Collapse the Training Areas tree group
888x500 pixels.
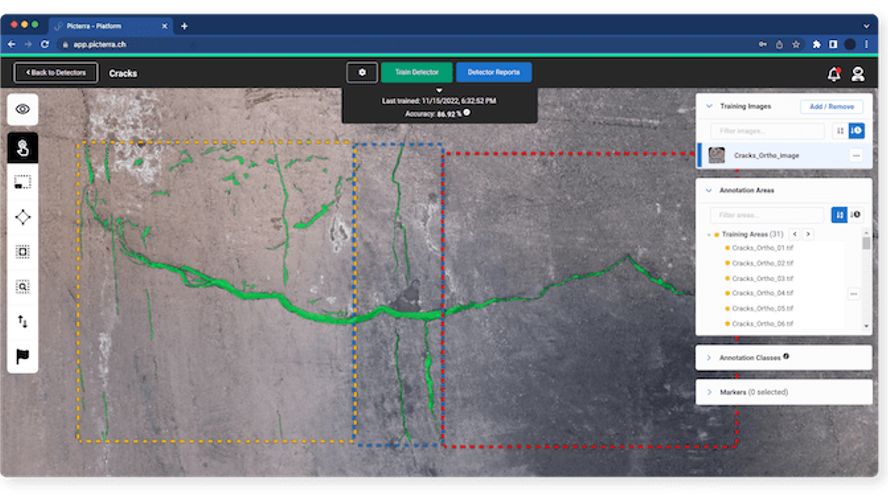708,234
